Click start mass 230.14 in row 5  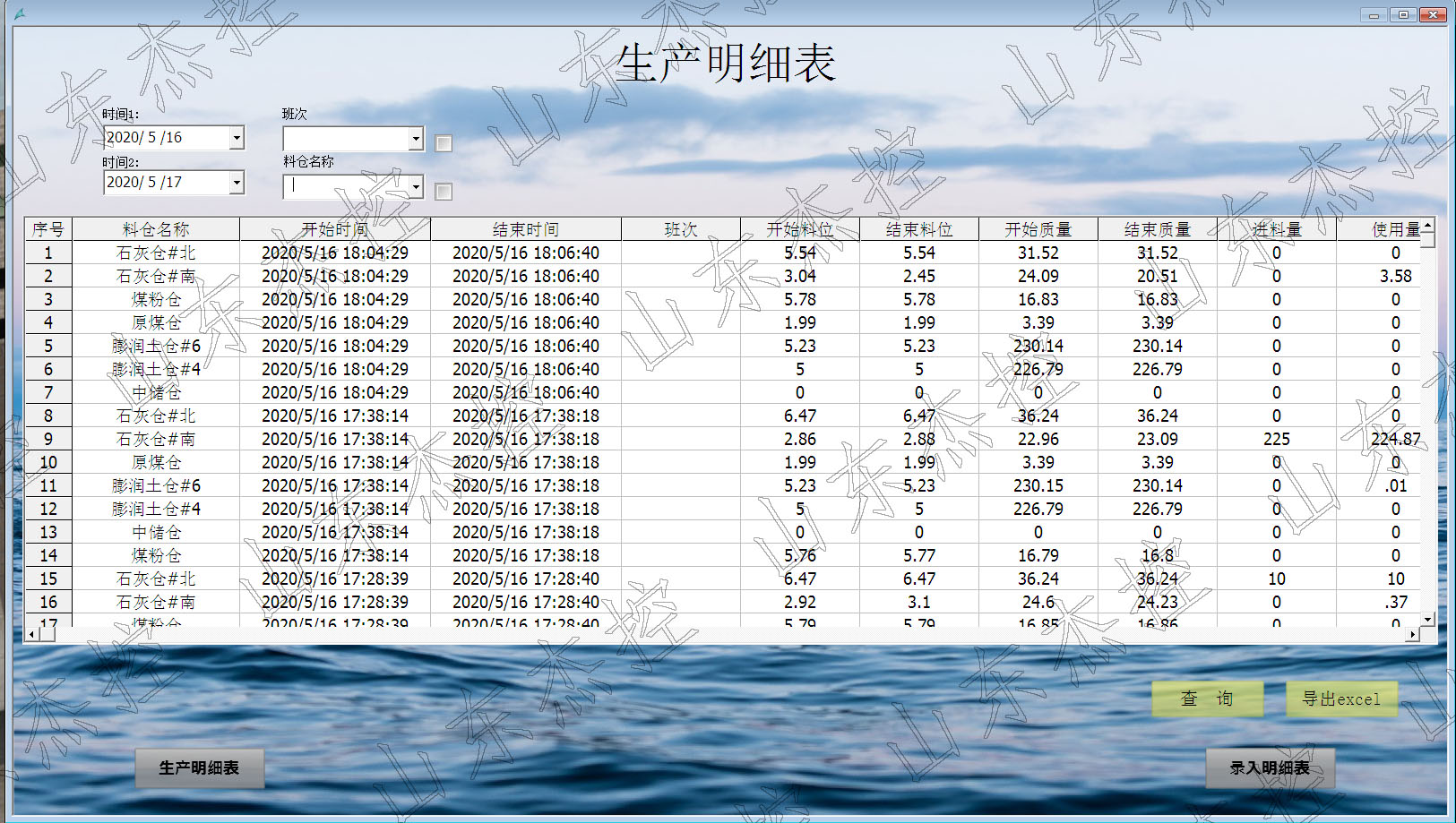point(1038,347)
